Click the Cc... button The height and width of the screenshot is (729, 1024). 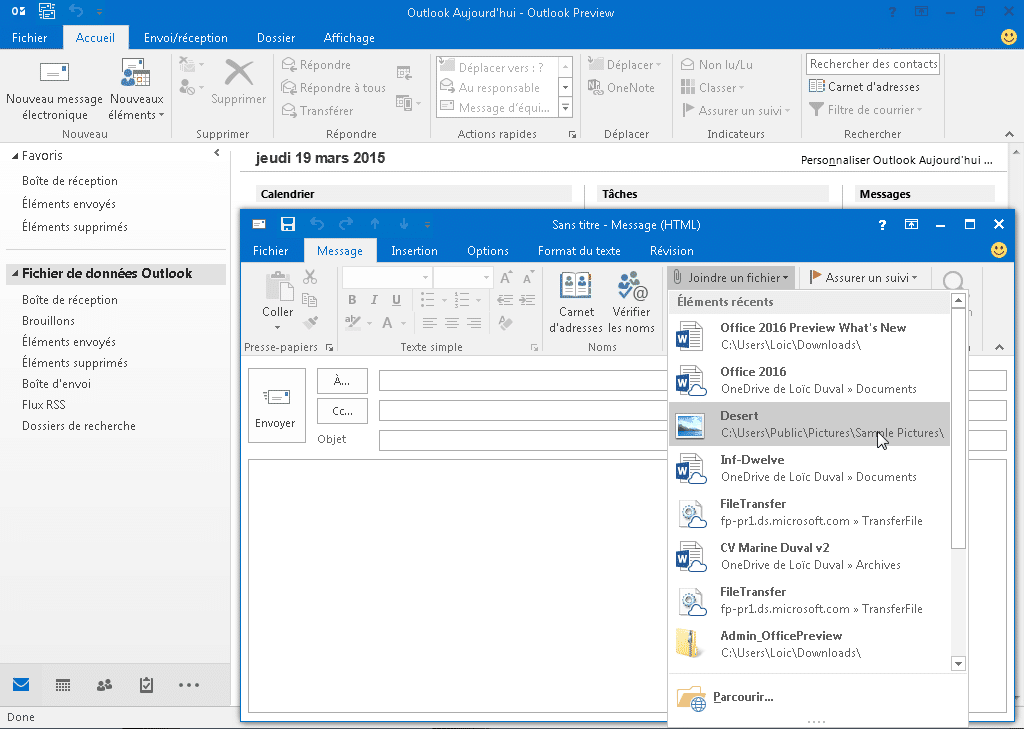coord(342,412)
